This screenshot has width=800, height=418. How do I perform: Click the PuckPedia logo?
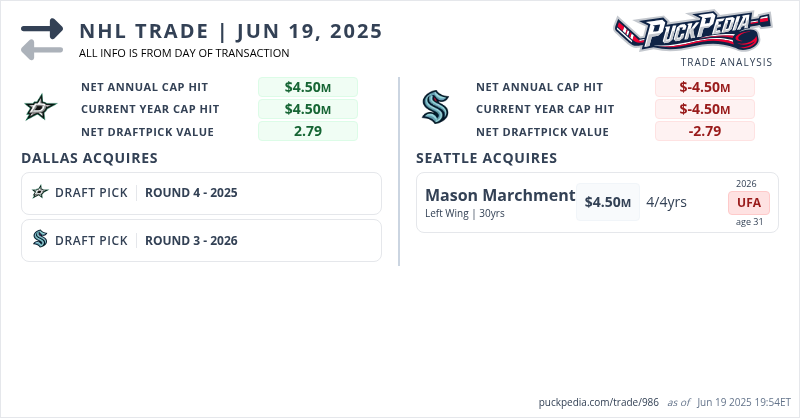693,30
